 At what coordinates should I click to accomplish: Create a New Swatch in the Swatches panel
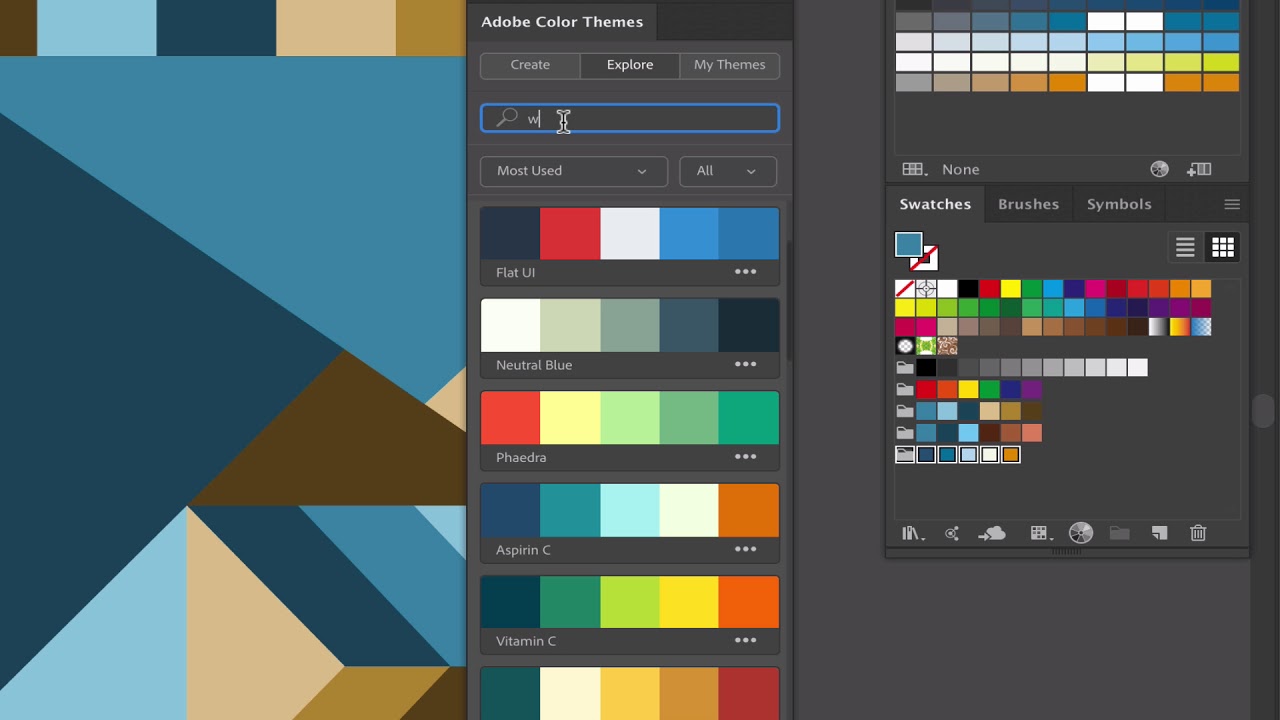point(1159,534)
